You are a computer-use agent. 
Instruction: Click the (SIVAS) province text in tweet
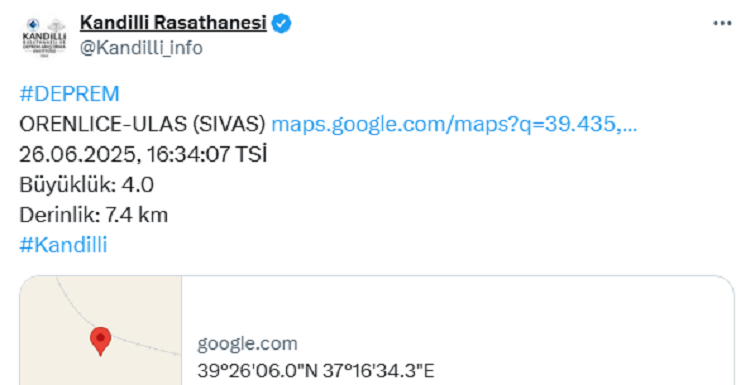point(229,124)
